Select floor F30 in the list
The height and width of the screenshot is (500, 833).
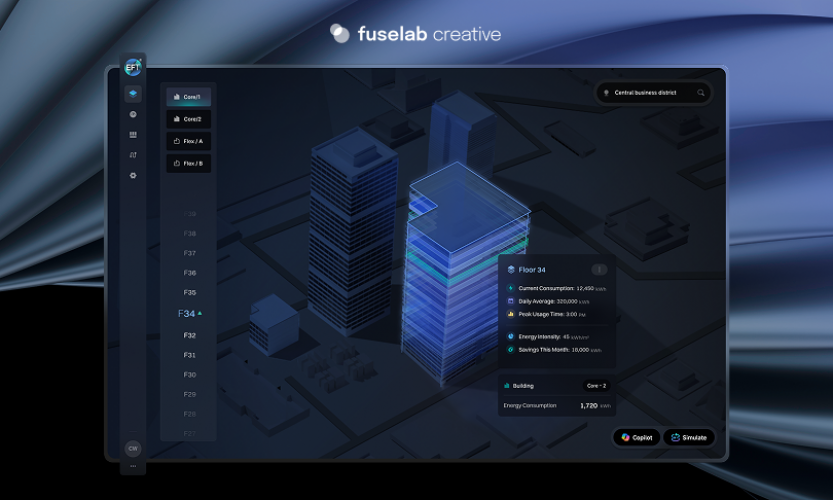click(190, 375)
